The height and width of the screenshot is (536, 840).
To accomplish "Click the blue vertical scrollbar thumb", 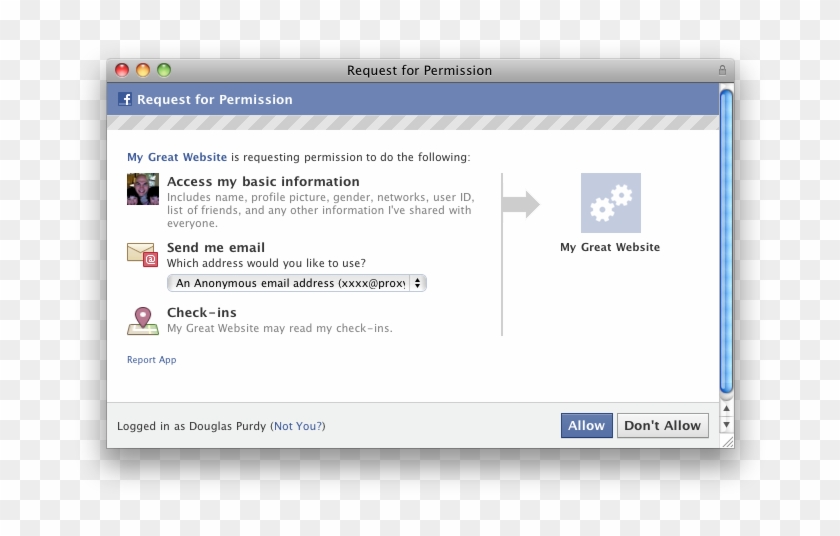I will [726, 240].
